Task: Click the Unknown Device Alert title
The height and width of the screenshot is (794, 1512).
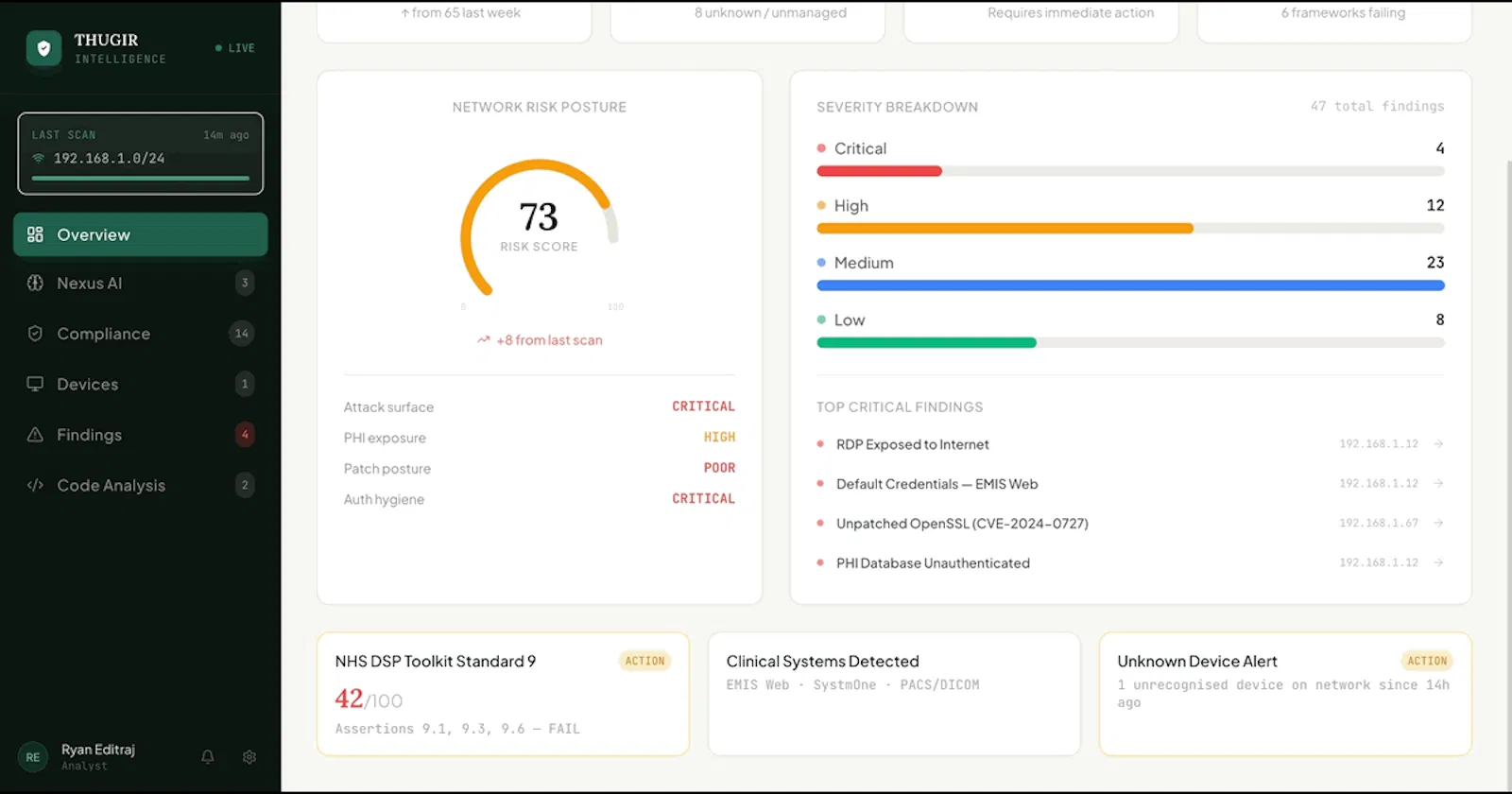Action: 1197,662
